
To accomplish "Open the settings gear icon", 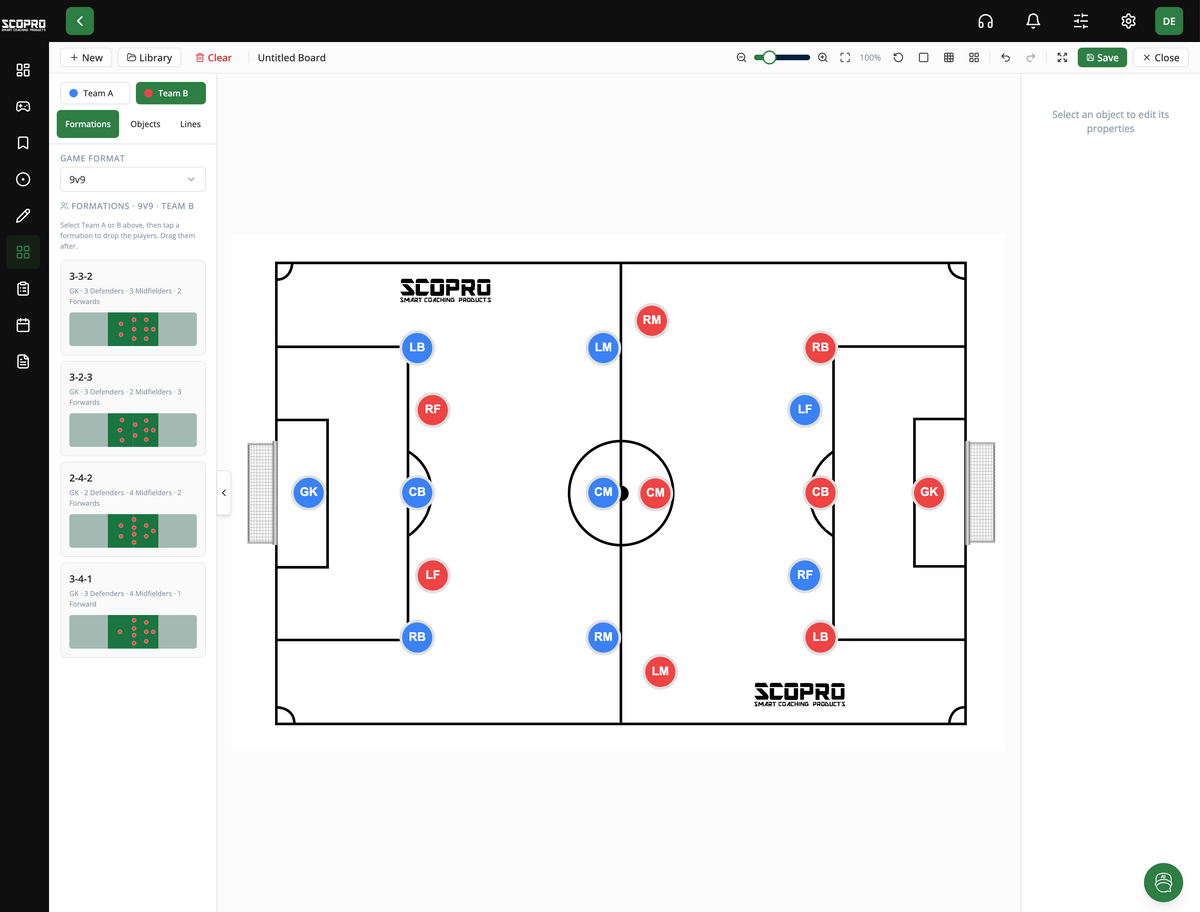I will coord(1129,21).
